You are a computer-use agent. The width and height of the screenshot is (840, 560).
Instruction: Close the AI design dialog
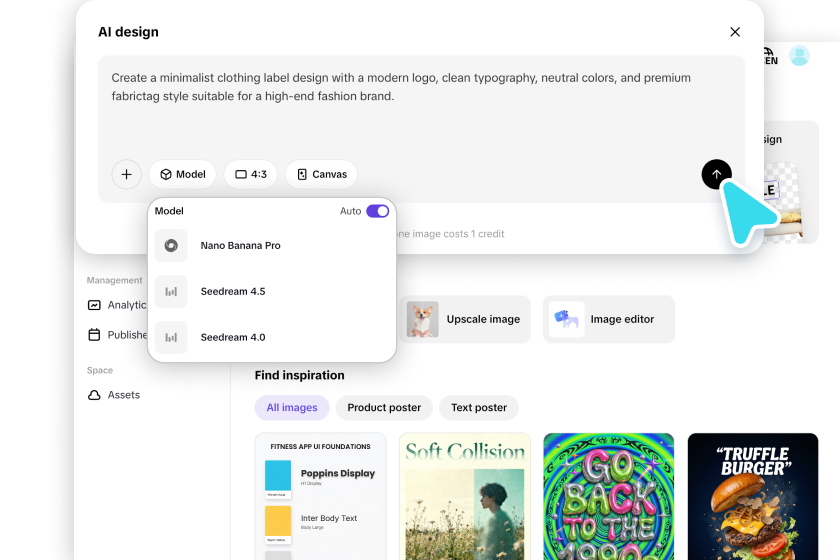pyautogui.click(x=735, y=32)
